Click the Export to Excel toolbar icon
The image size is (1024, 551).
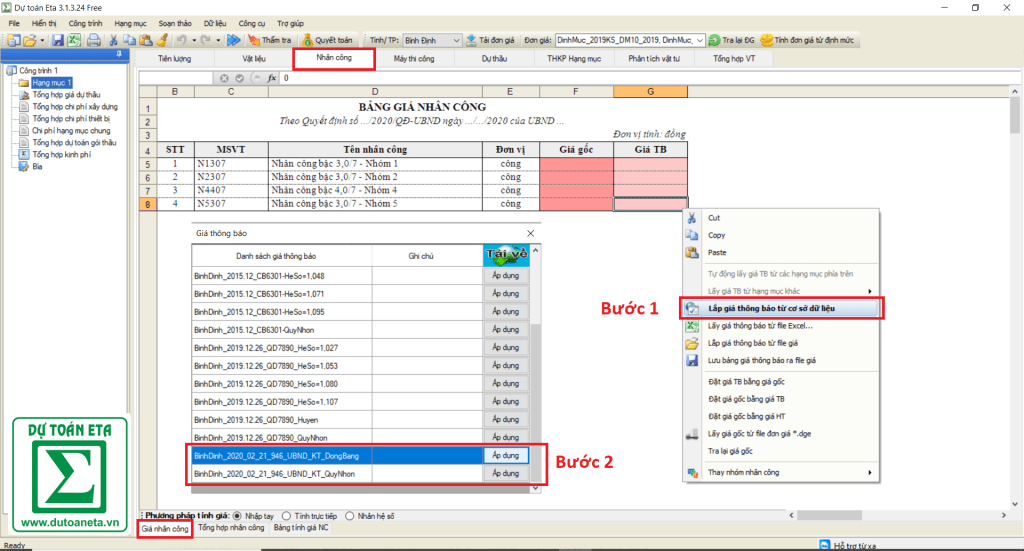[74, 40]
